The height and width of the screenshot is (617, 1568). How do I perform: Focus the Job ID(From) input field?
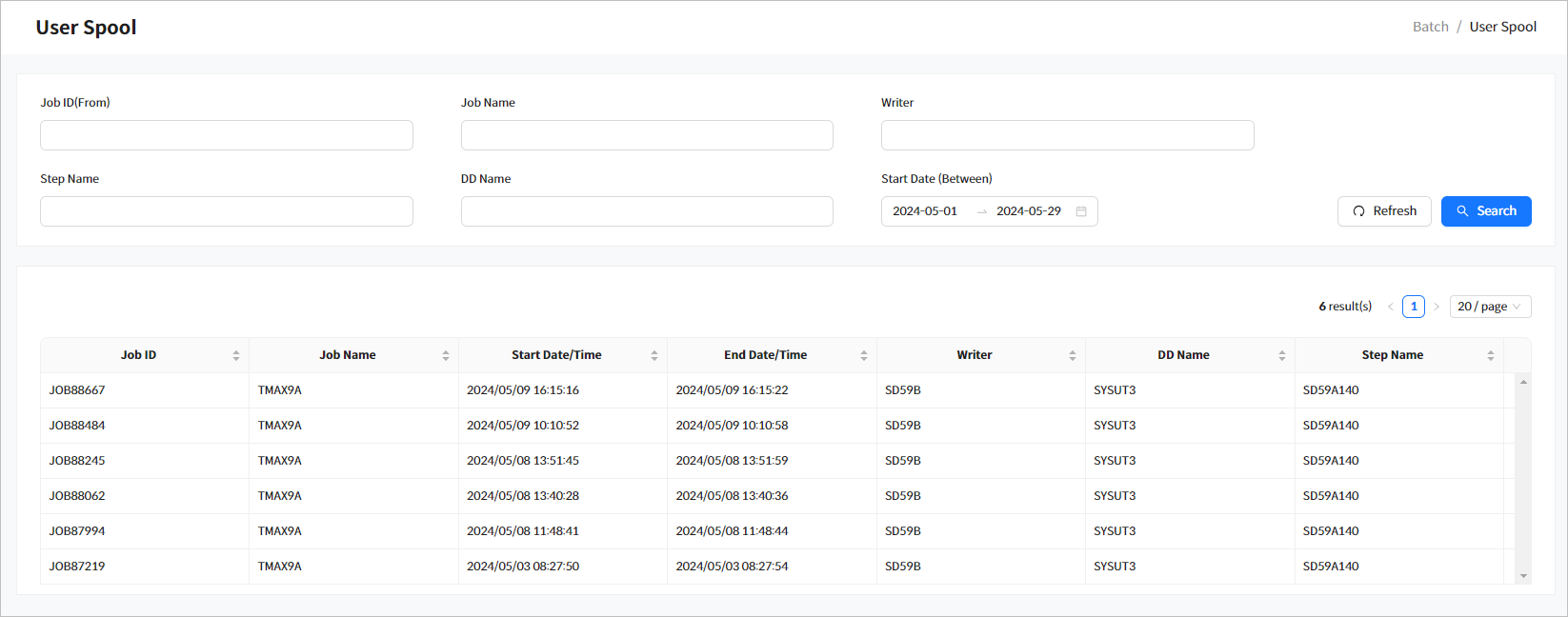[227, 135]
